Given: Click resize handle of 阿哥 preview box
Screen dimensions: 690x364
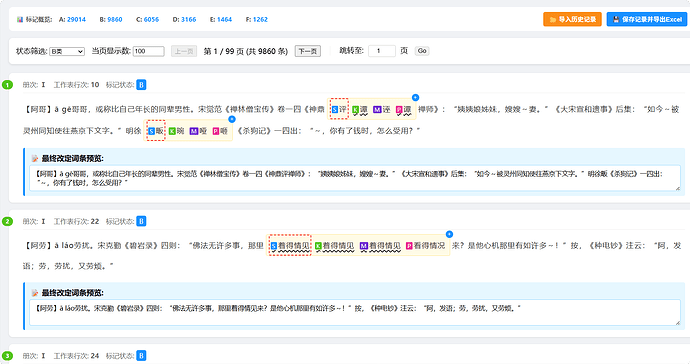Looking at the screenshot, I should pos(678,188).
